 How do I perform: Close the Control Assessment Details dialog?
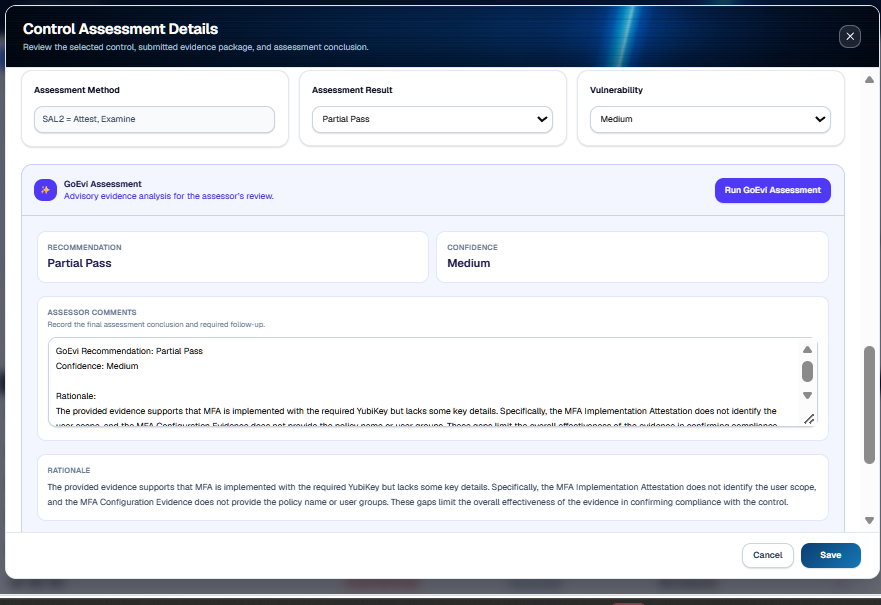(x=850, y=37)
